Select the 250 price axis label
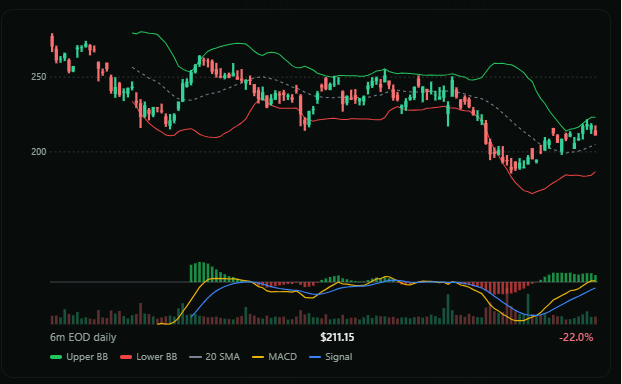The height and width of the screenshot is (384, 622). click(38, 77)
